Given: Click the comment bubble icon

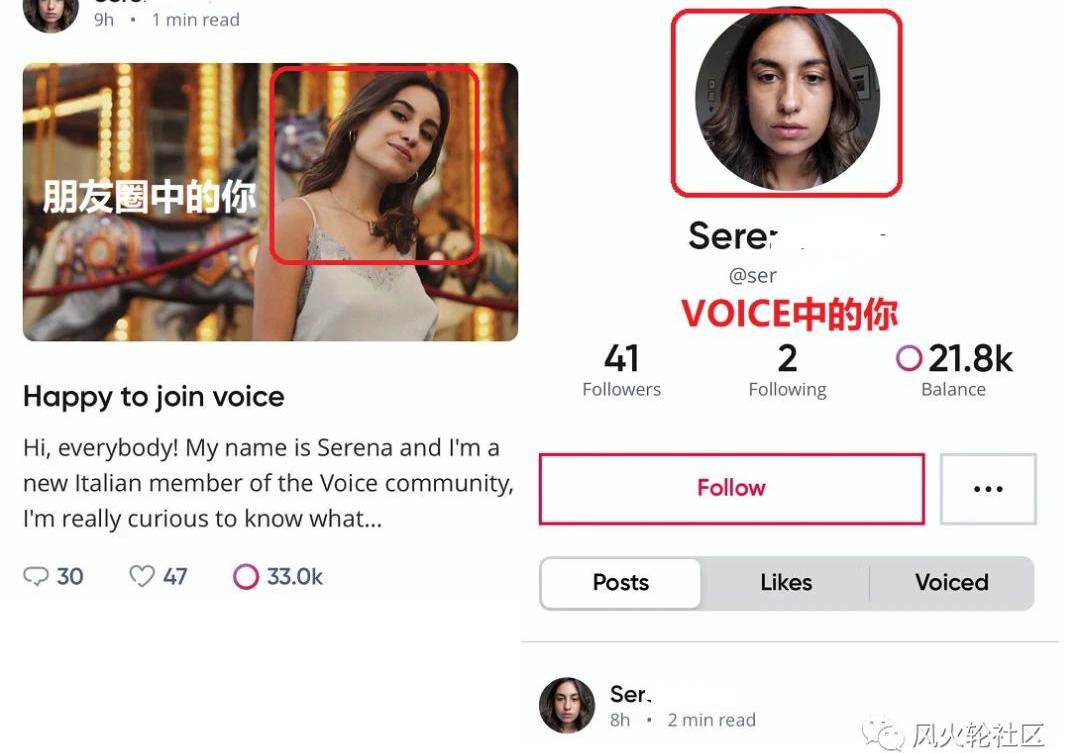Looking at the screenshot, I should point(36,577).
